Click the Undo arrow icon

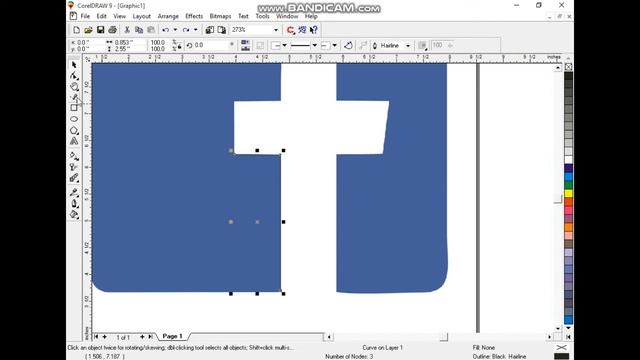166,30
